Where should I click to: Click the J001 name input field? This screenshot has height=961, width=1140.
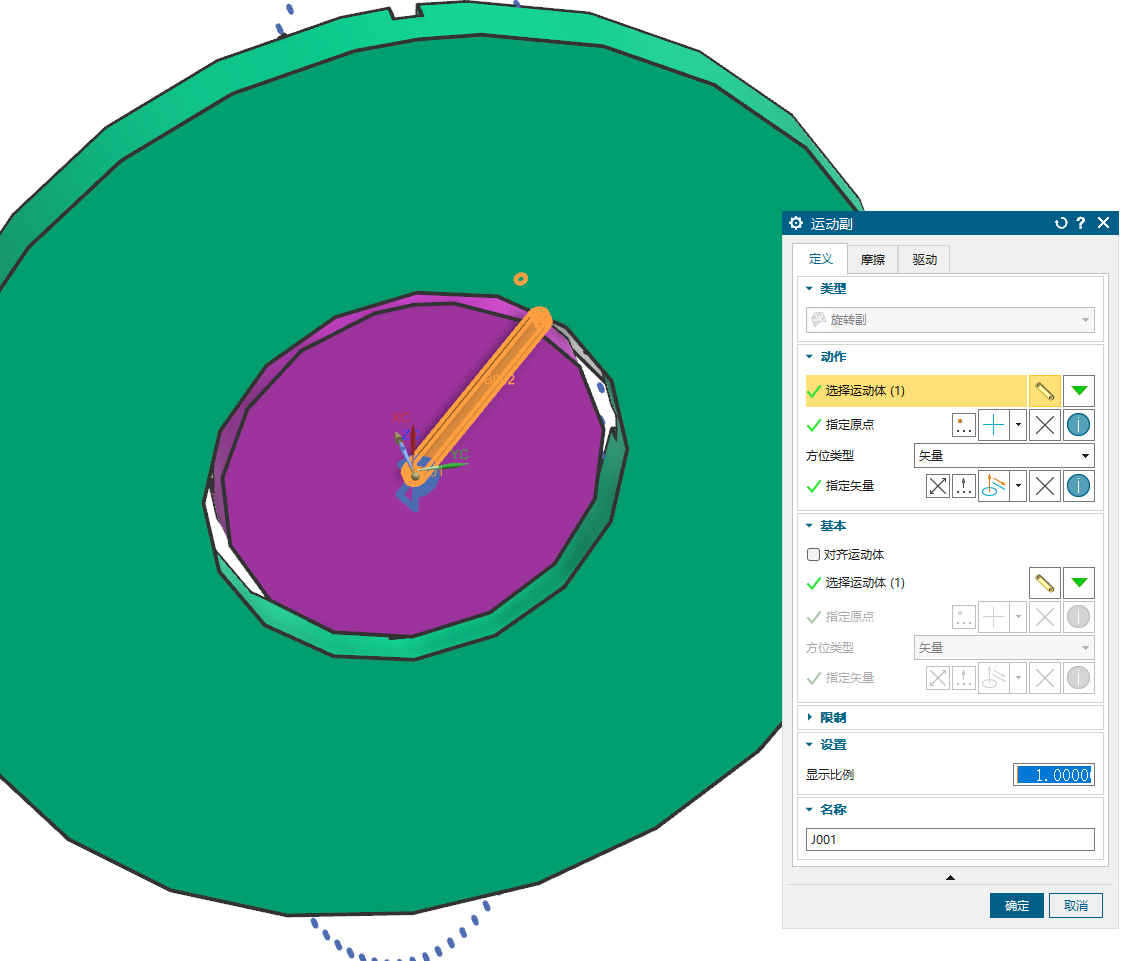tap(950, 840)
